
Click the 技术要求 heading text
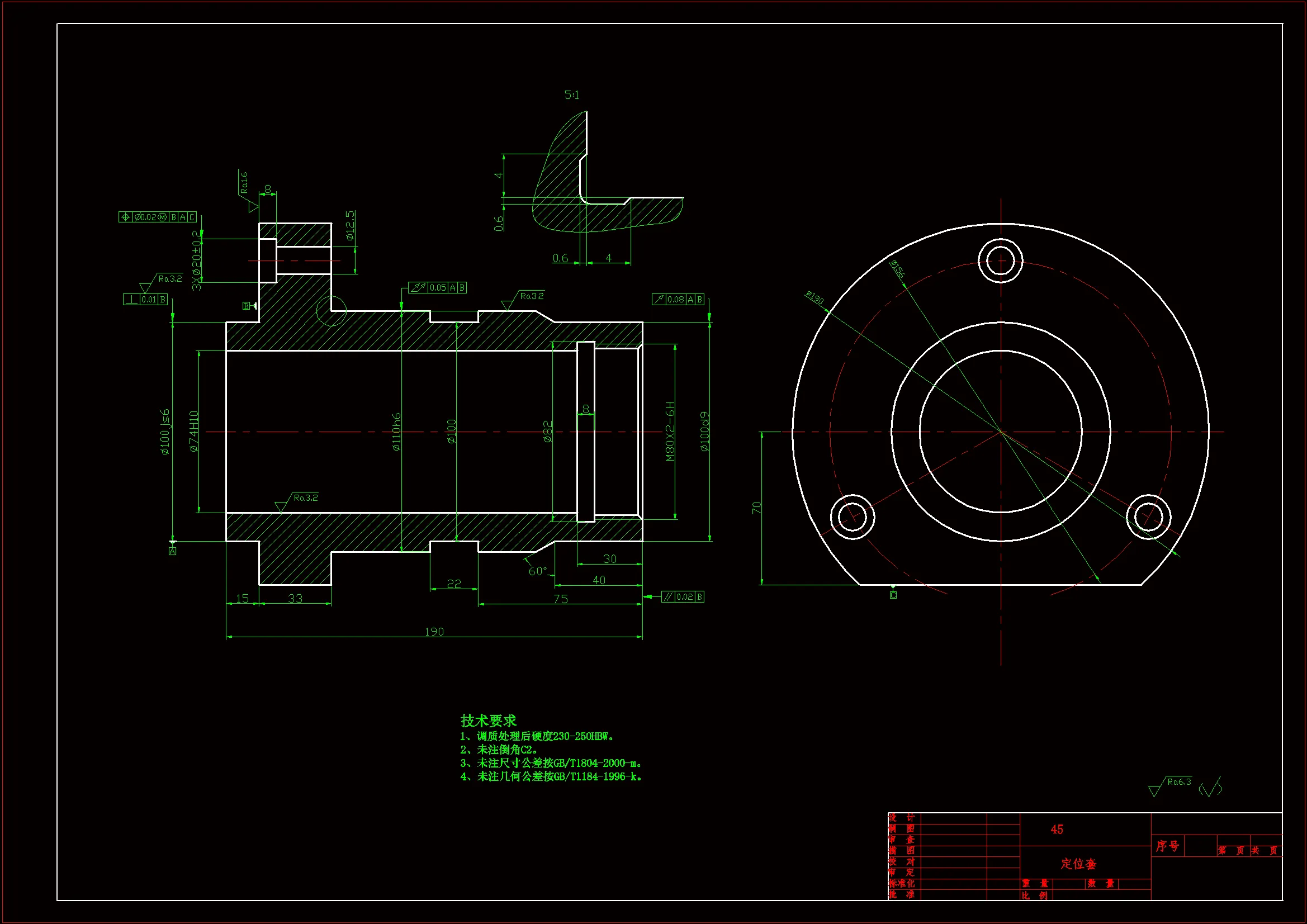pyautogui.click(x=488, y=721)
